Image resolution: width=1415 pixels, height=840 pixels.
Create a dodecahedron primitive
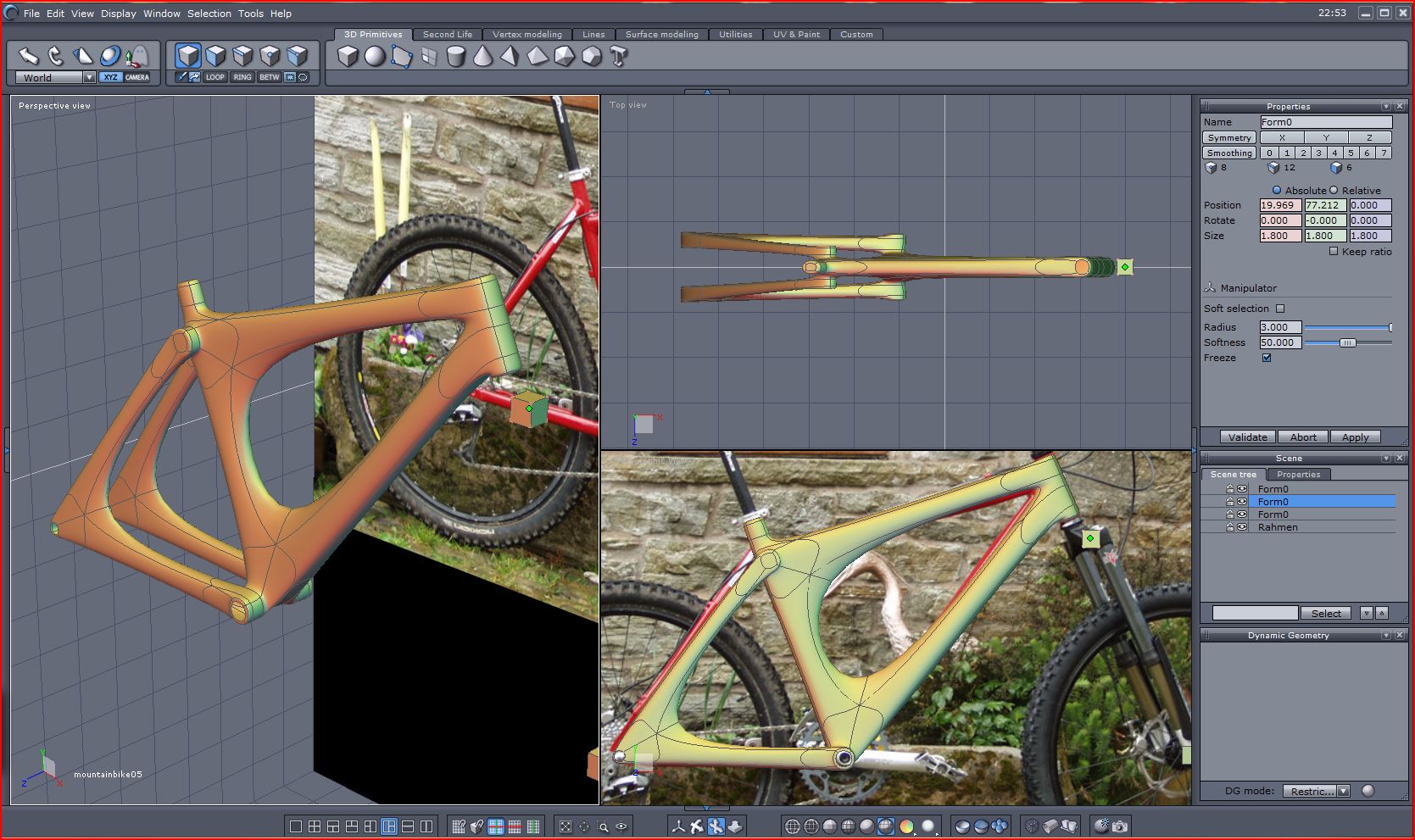pyautogui.click(x=592, y=56)
